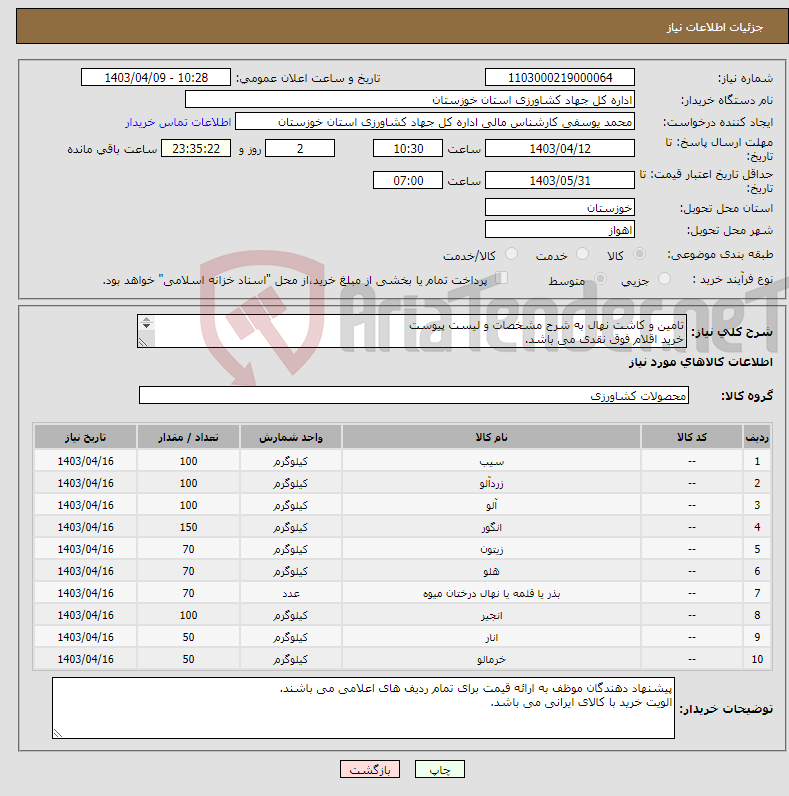Click the تاریخ نیاز column header

(85, 437)
